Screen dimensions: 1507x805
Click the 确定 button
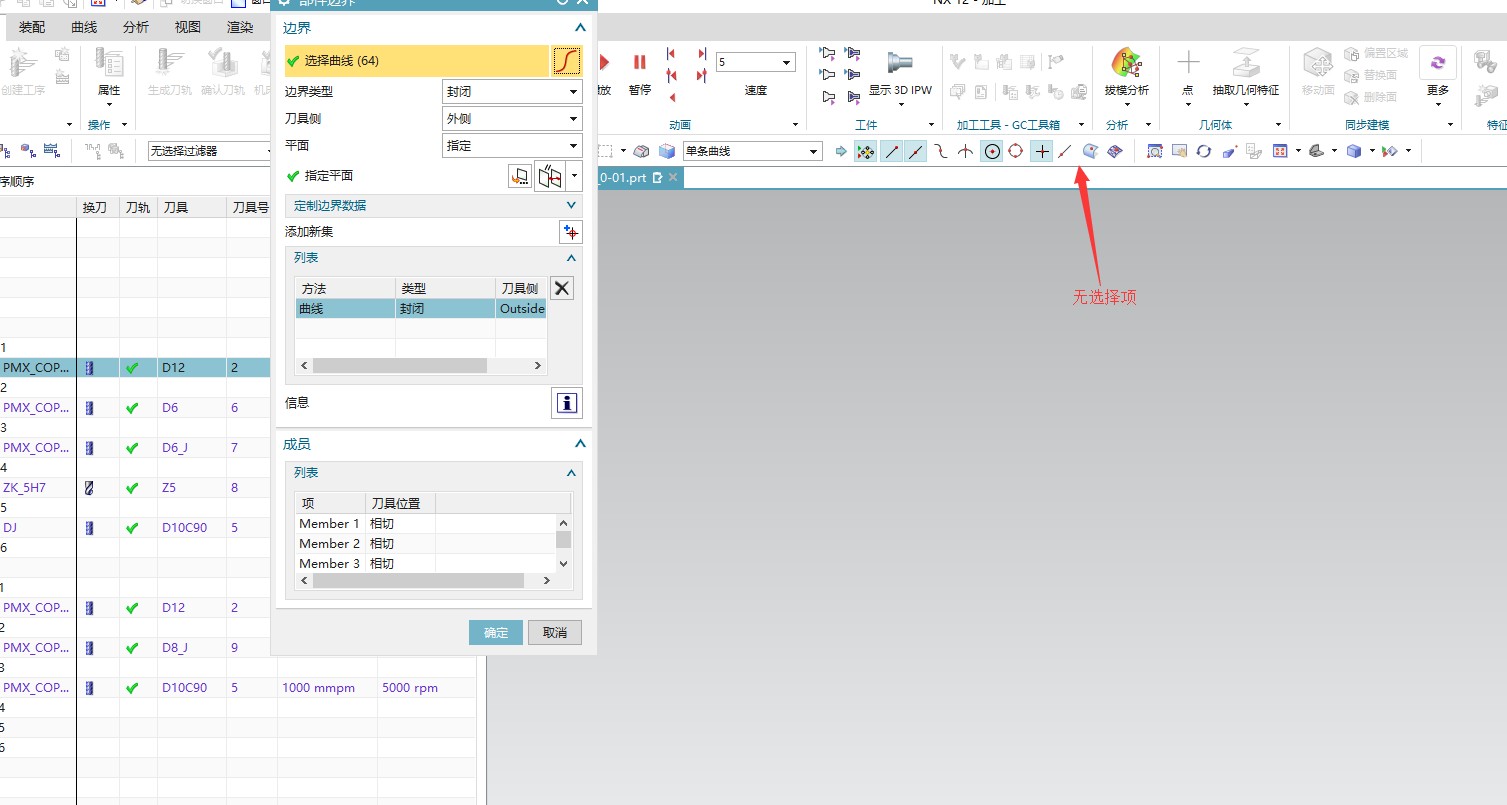tap(496, 632)
